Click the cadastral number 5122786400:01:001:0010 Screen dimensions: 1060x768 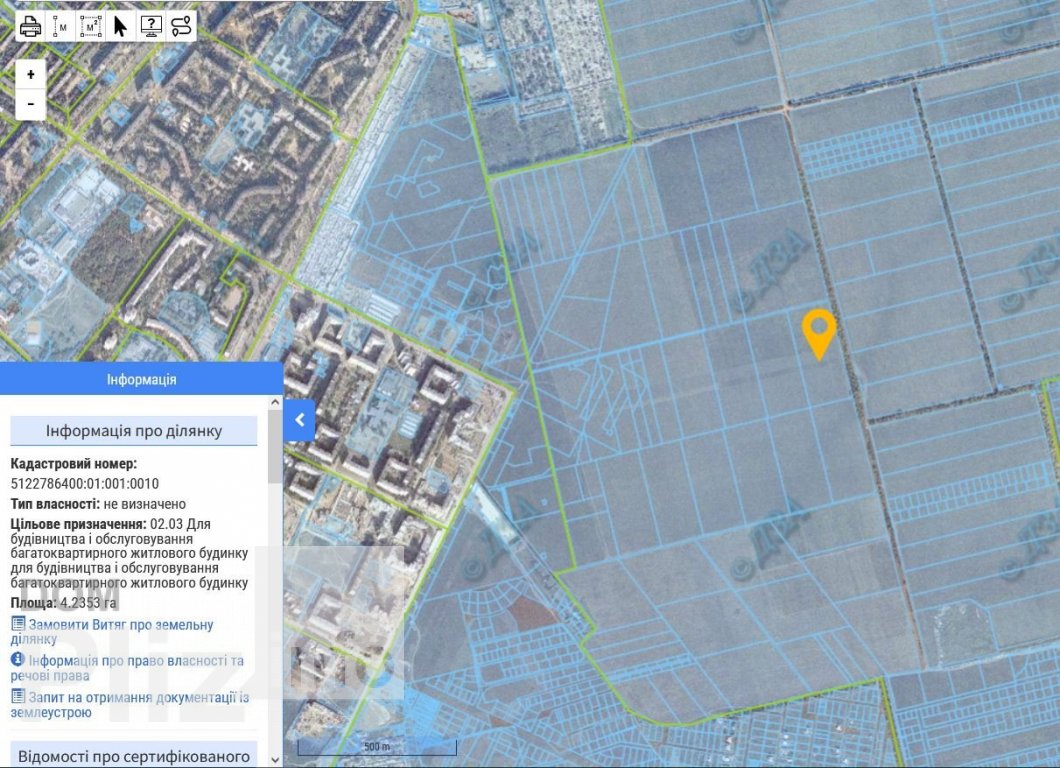[x=84, y=484]
